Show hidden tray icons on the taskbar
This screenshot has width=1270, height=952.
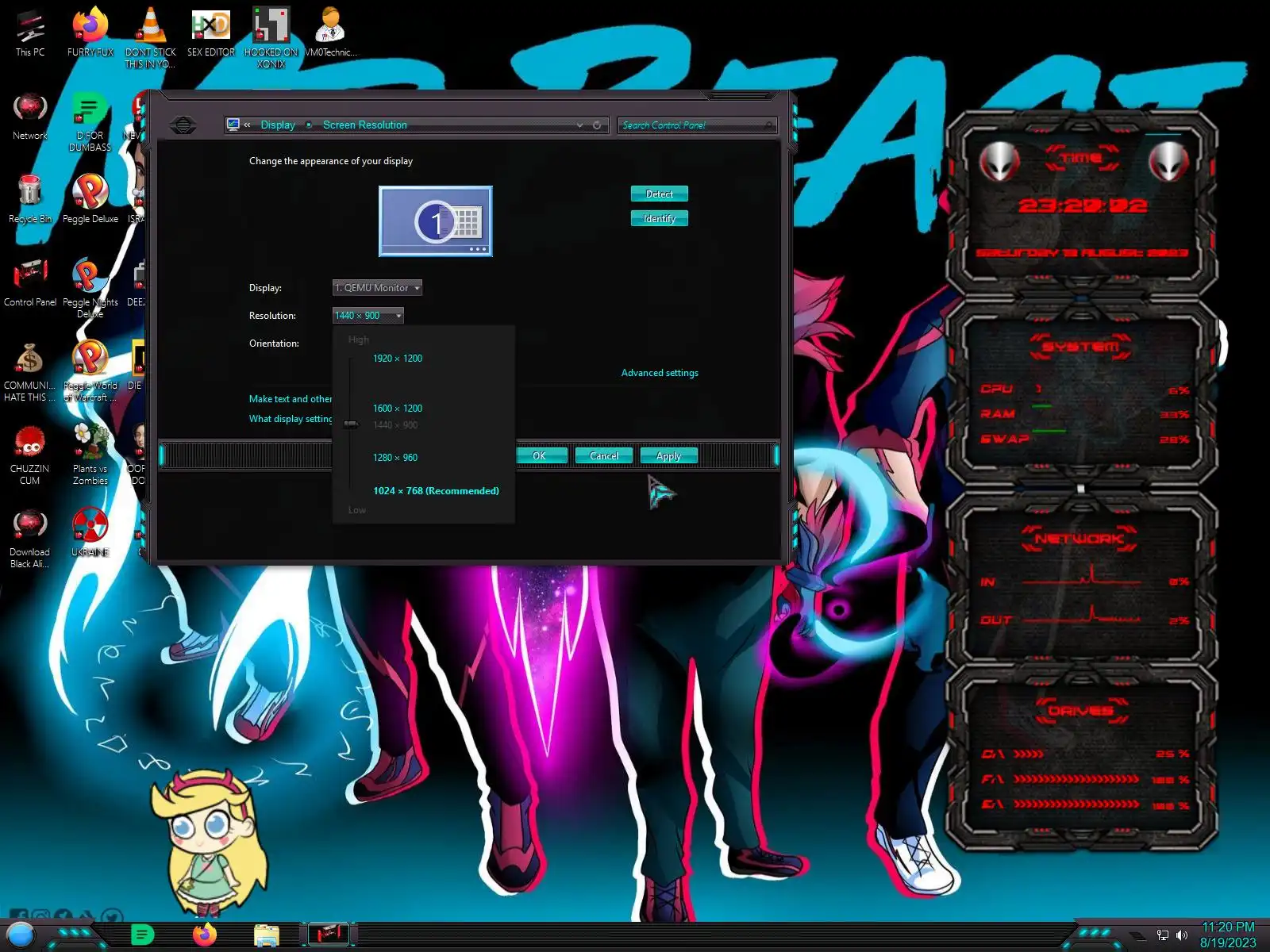tap(1138, 936)
